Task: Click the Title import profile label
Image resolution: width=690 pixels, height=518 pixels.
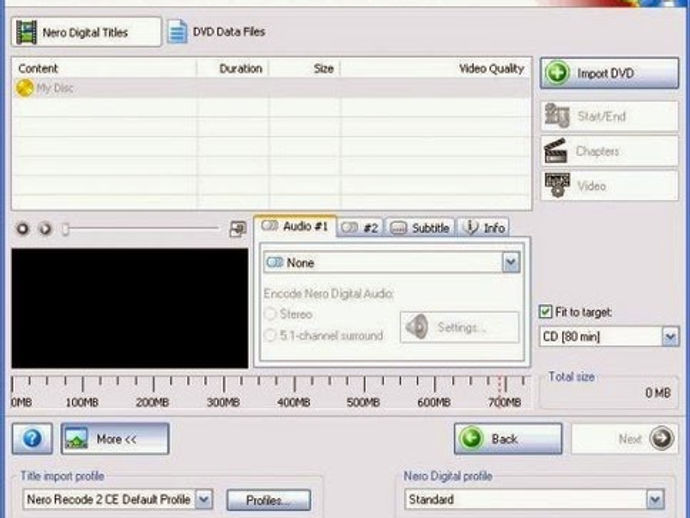Action: pyautogui.click(x=62, y=476)
